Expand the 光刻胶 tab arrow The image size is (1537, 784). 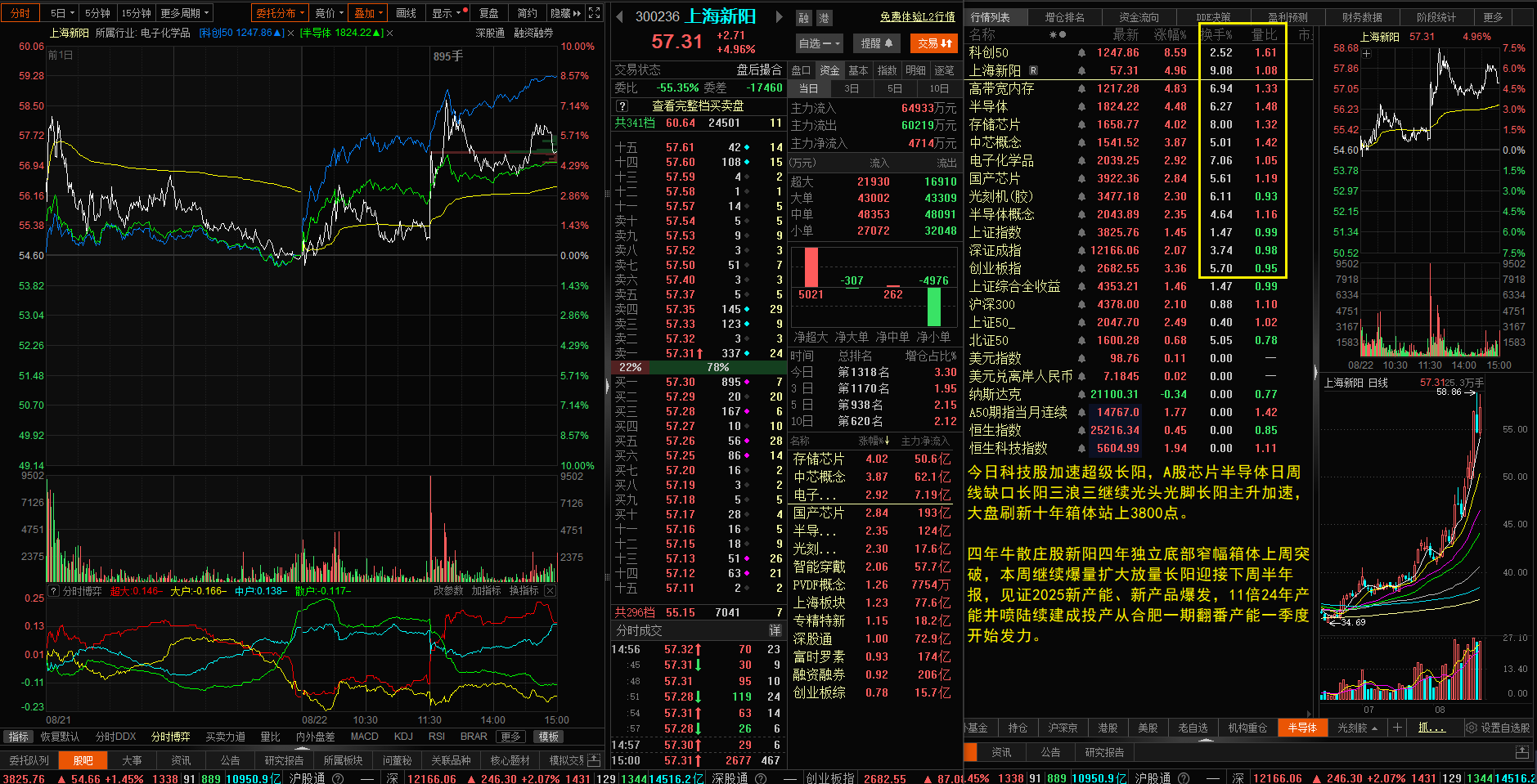[x=1374, y=728]
